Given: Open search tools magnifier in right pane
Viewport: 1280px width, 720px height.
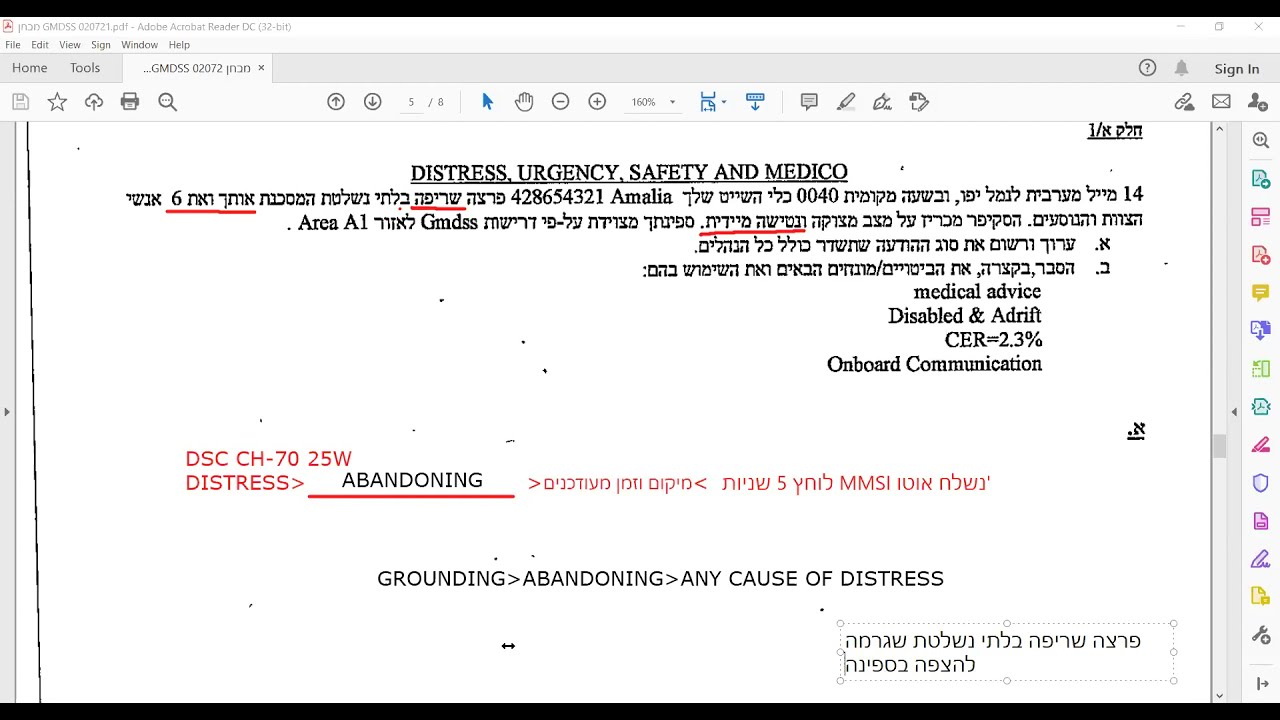Looking at the screenshot, I should (1261, 141).
